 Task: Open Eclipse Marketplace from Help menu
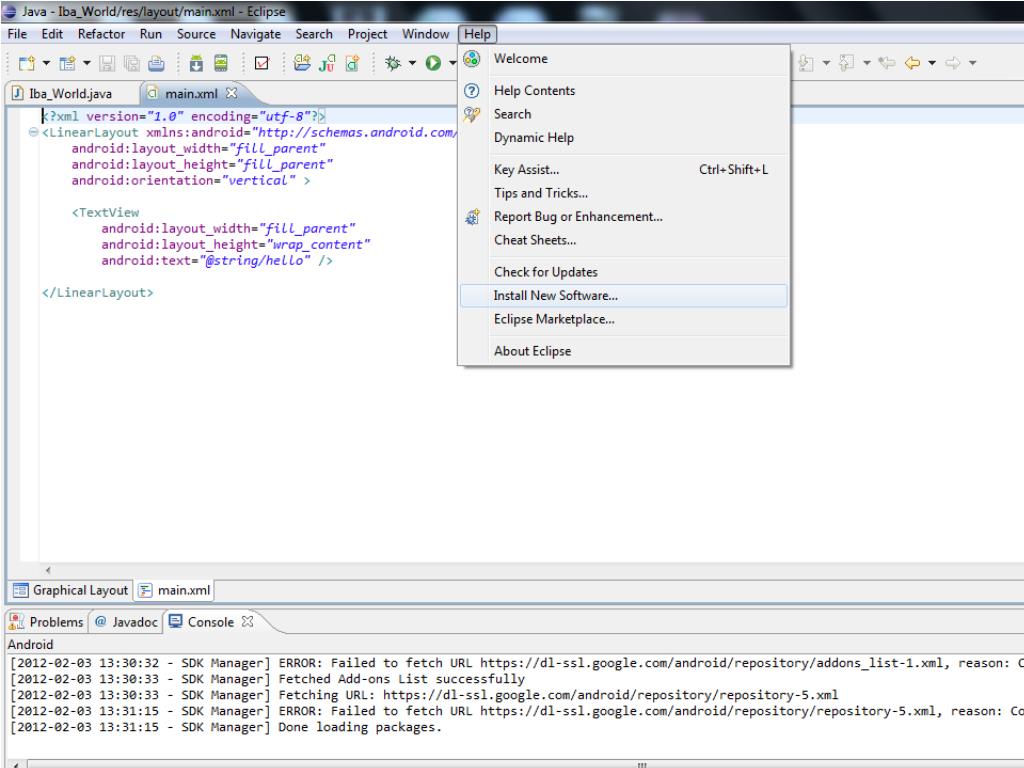point(624,319)
